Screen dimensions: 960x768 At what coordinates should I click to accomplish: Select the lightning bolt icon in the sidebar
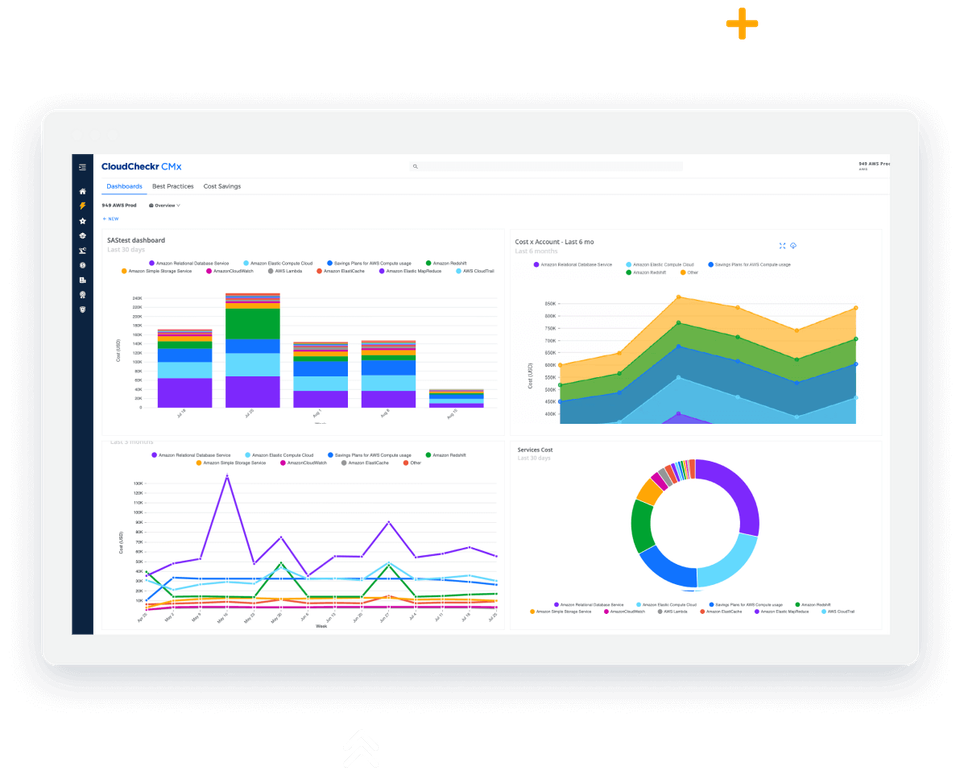[x=83, y=205]
